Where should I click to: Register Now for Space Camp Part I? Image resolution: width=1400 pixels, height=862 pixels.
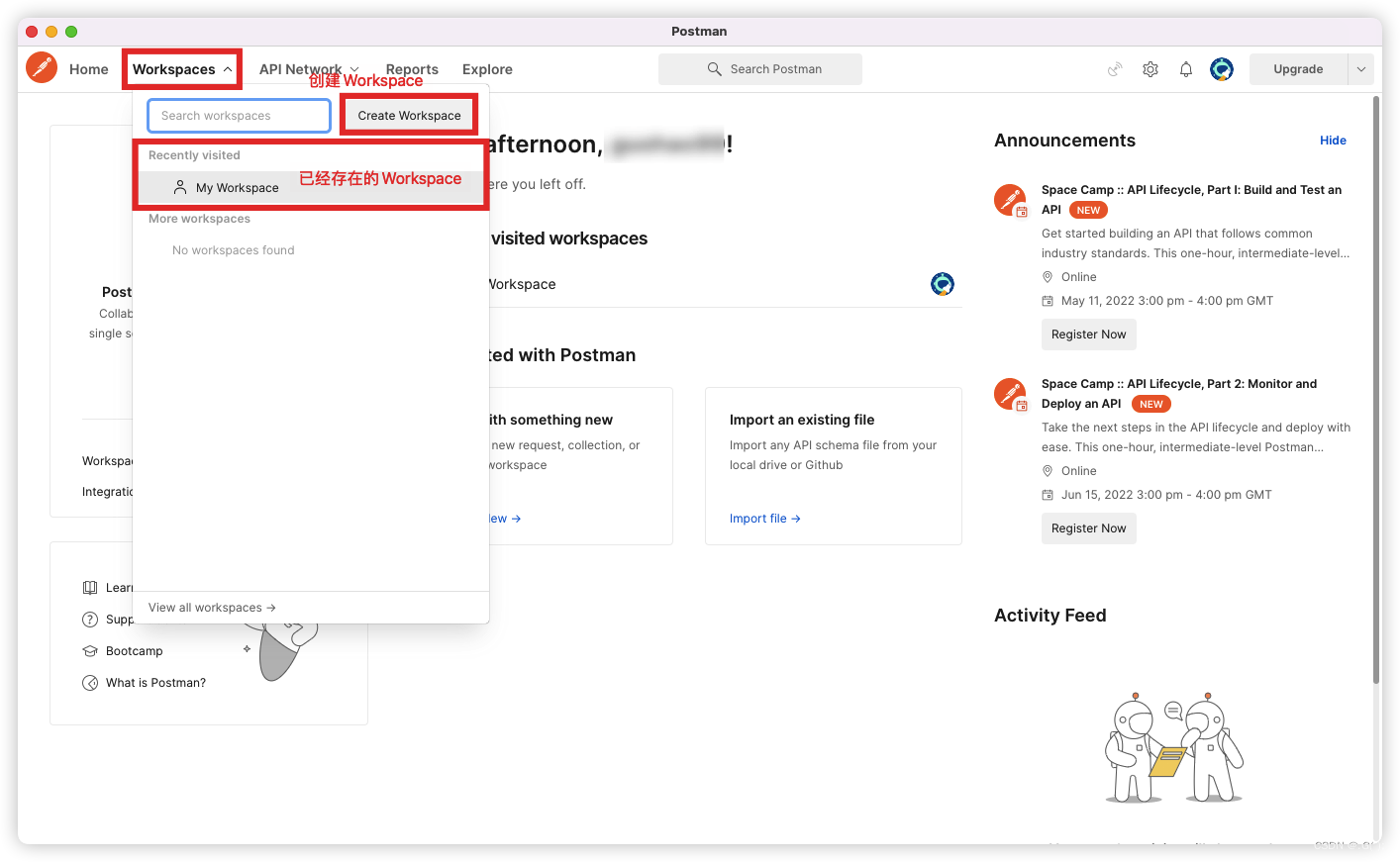click(x=1088, y=335)
